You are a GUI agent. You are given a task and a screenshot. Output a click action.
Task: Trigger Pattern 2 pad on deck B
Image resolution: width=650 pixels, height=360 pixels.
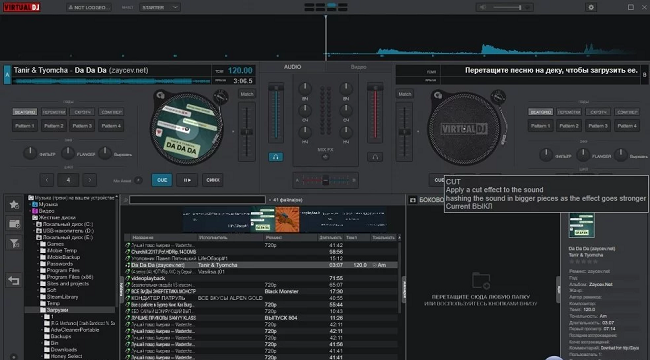(x=569, y=126)
